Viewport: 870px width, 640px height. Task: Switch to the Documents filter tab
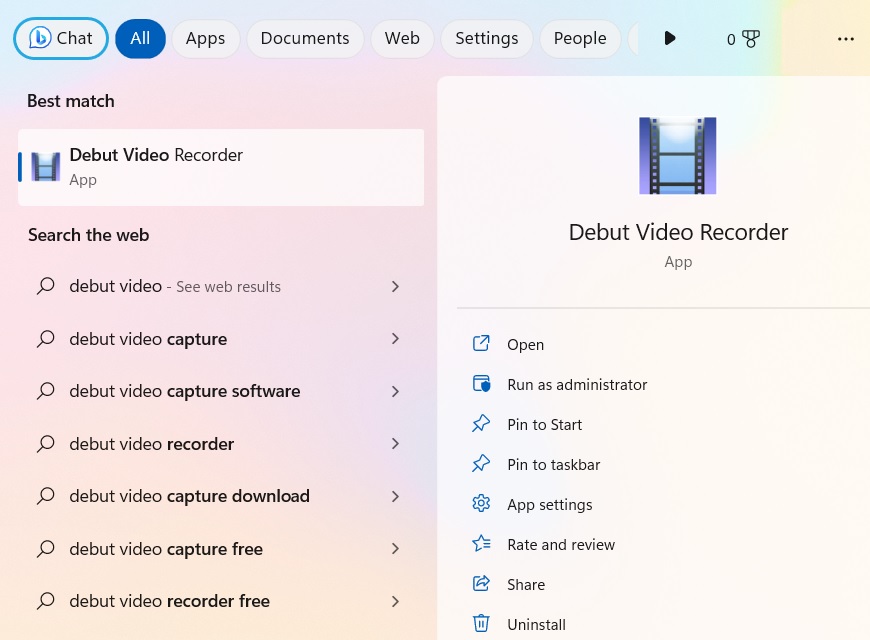tap(304, 38)
